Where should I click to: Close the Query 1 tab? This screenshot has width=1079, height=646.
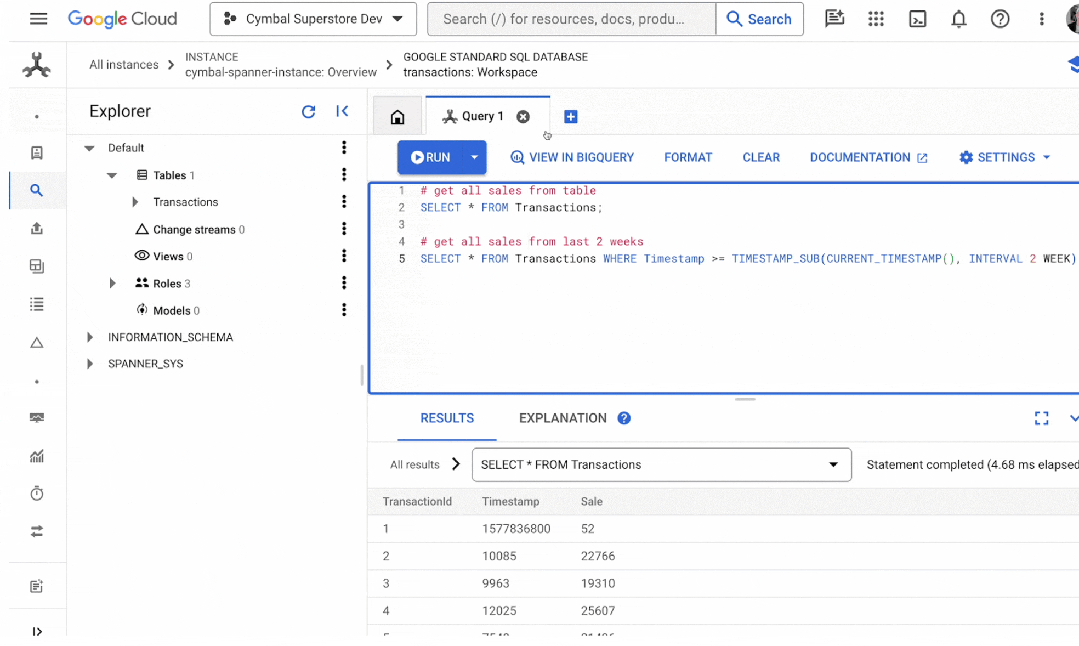(523, 117)
